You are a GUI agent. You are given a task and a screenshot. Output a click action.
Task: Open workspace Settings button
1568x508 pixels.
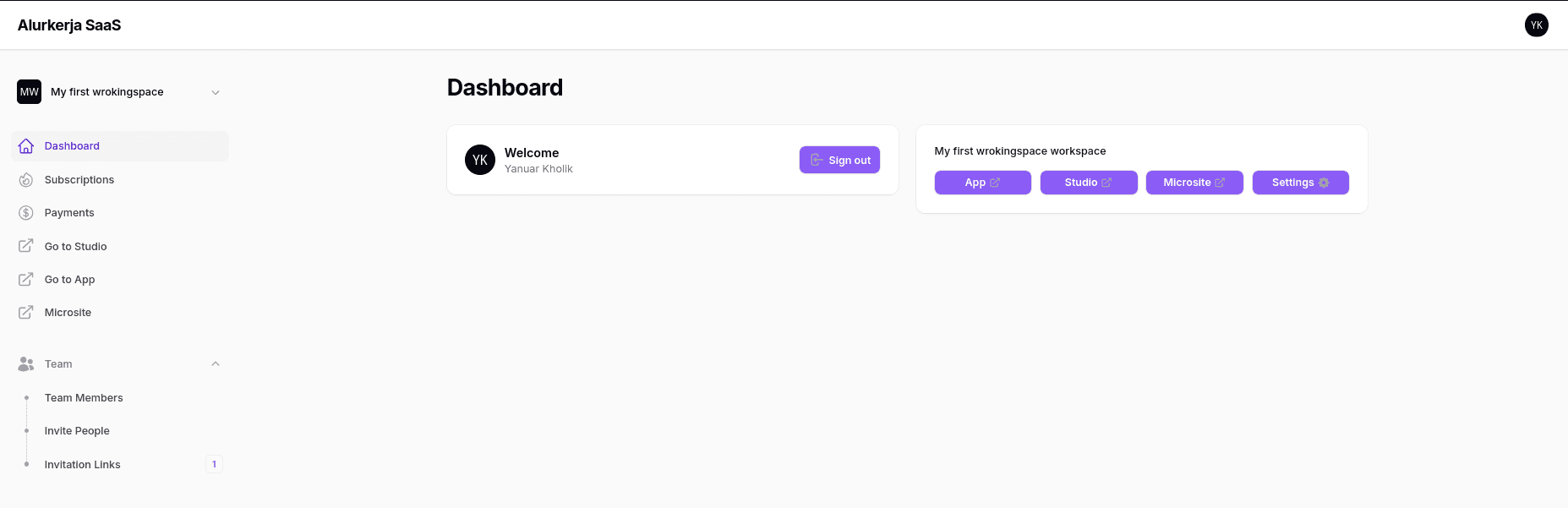click(x=1300, y=183)
